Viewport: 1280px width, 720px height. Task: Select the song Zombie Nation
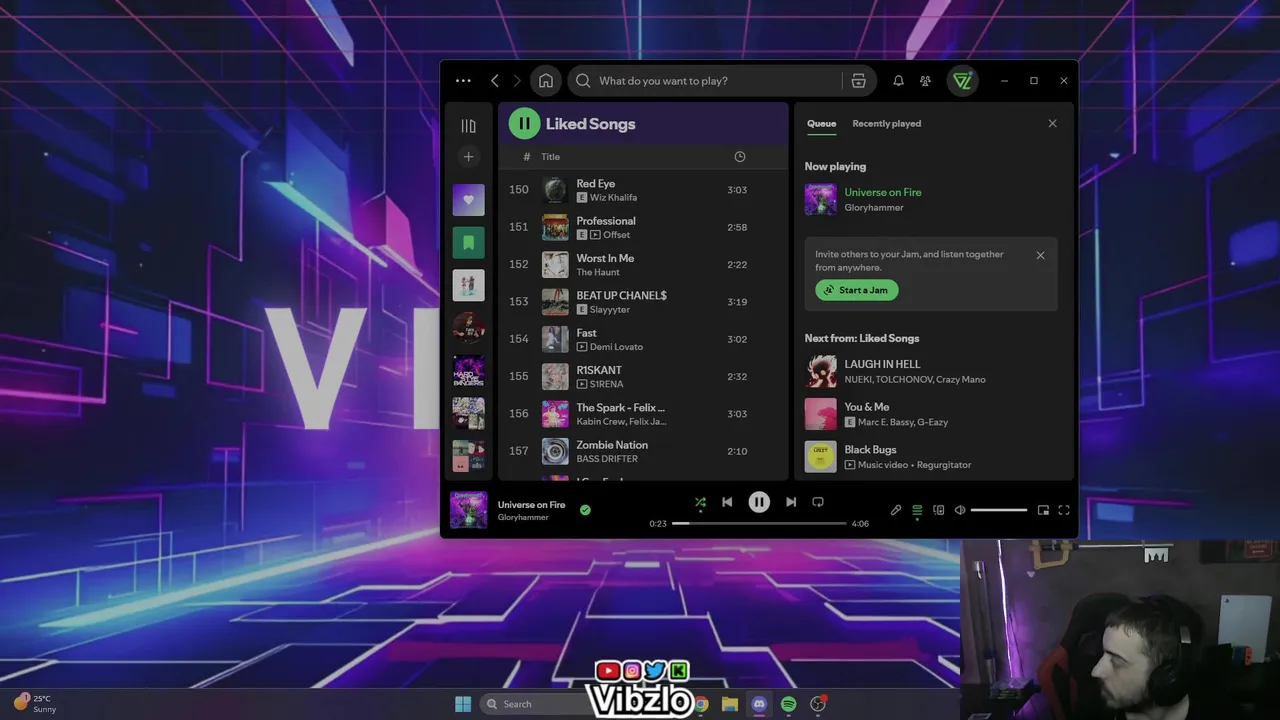pos(612,445)
